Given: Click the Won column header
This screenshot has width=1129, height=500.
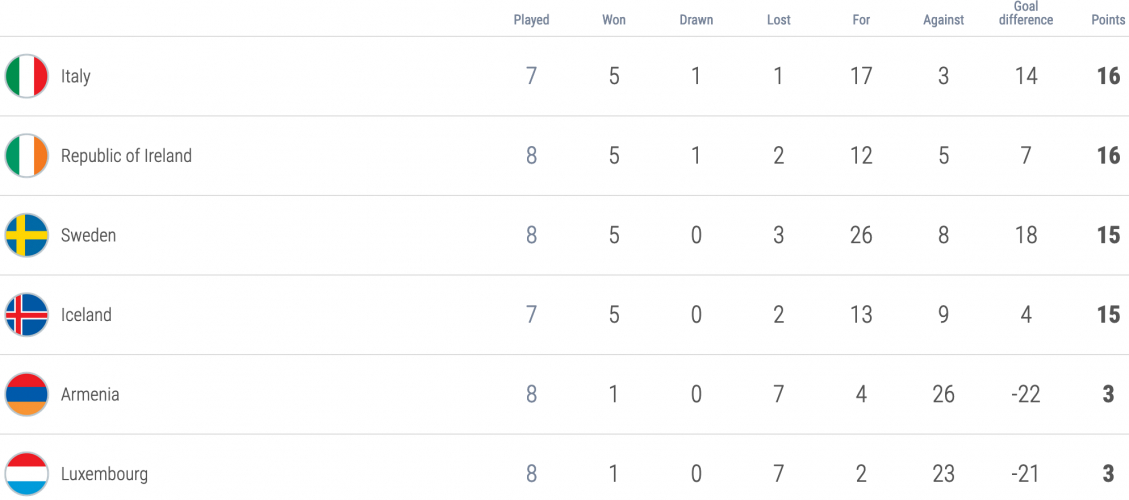Looking at the screenshot, I should point(613,20).
